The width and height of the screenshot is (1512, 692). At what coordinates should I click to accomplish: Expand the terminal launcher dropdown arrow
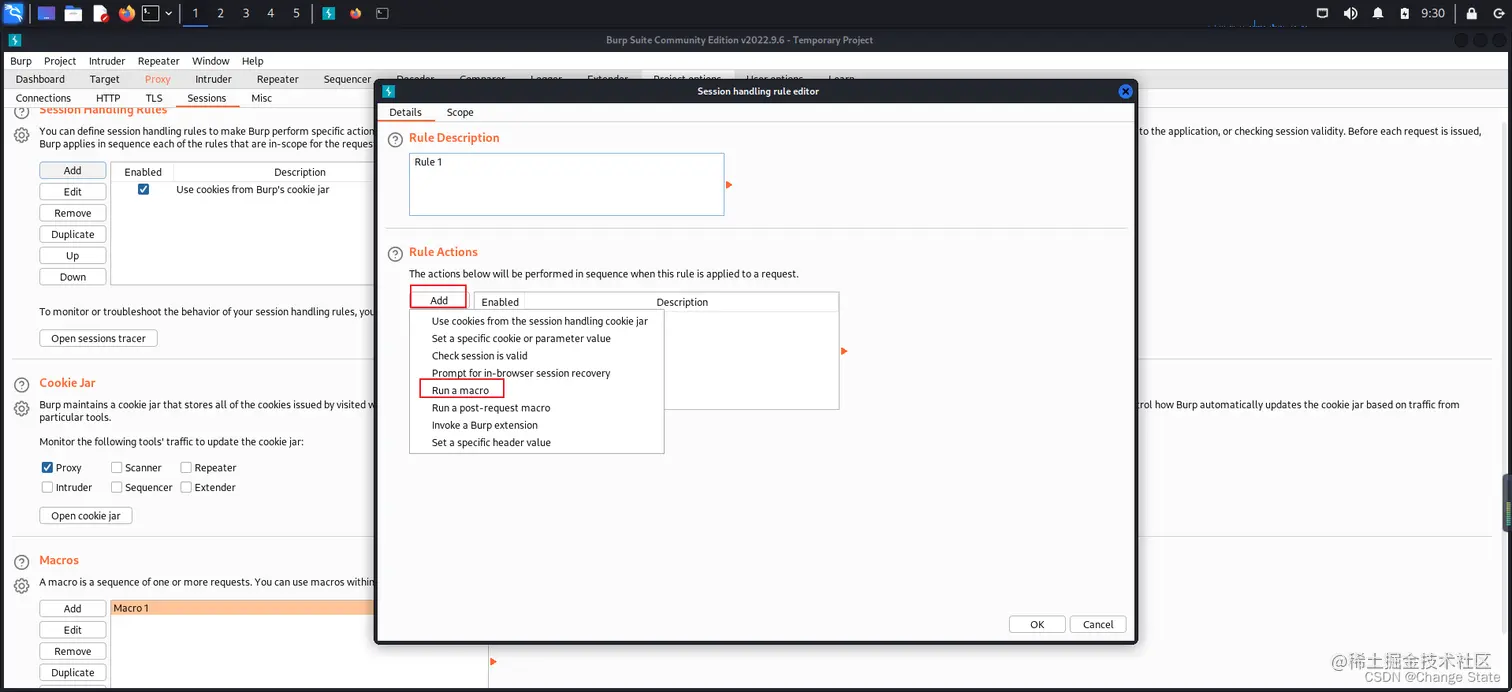pos(168,13)
